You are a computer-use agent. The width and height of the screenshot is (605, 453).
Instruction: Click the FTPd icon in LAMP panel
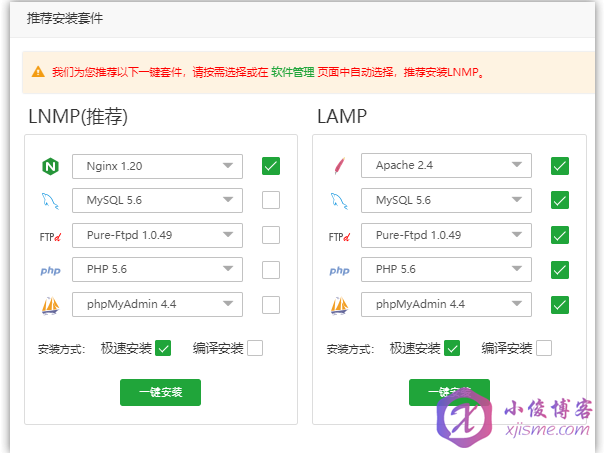tap(339, 236)
